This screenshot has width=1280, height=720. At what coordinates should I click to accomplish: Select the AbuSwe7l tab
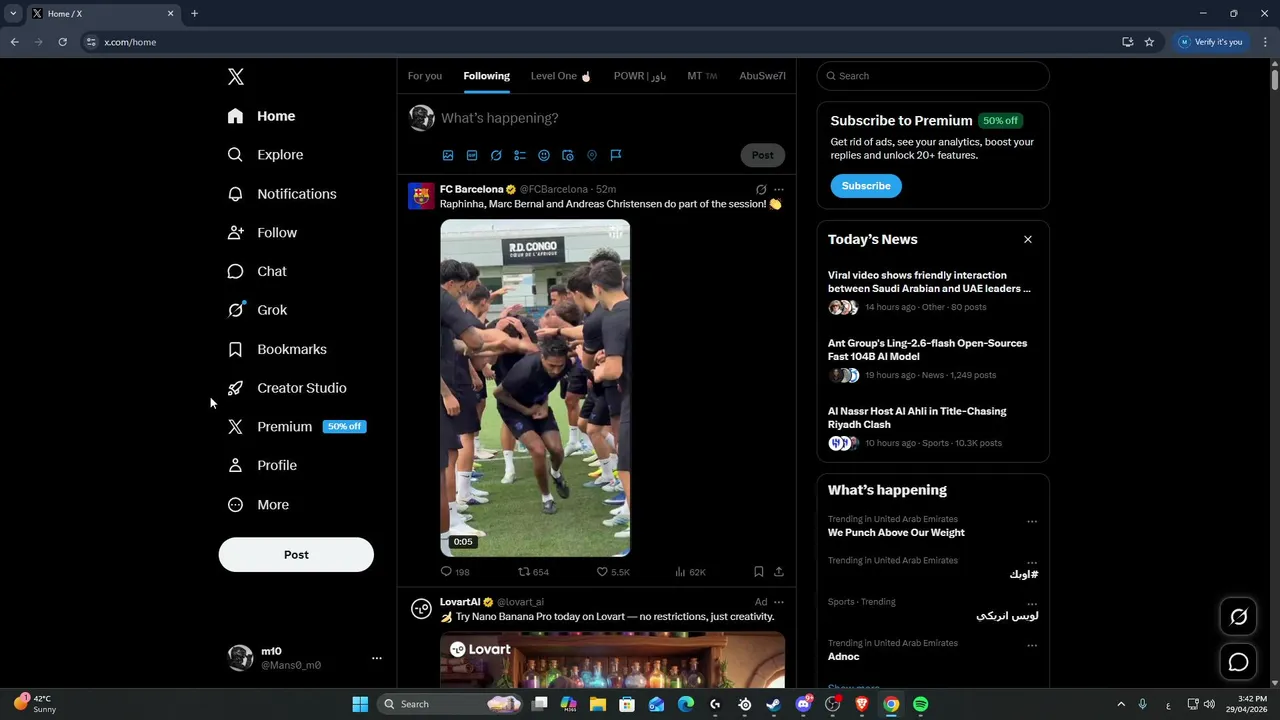[x=762, y=76]
